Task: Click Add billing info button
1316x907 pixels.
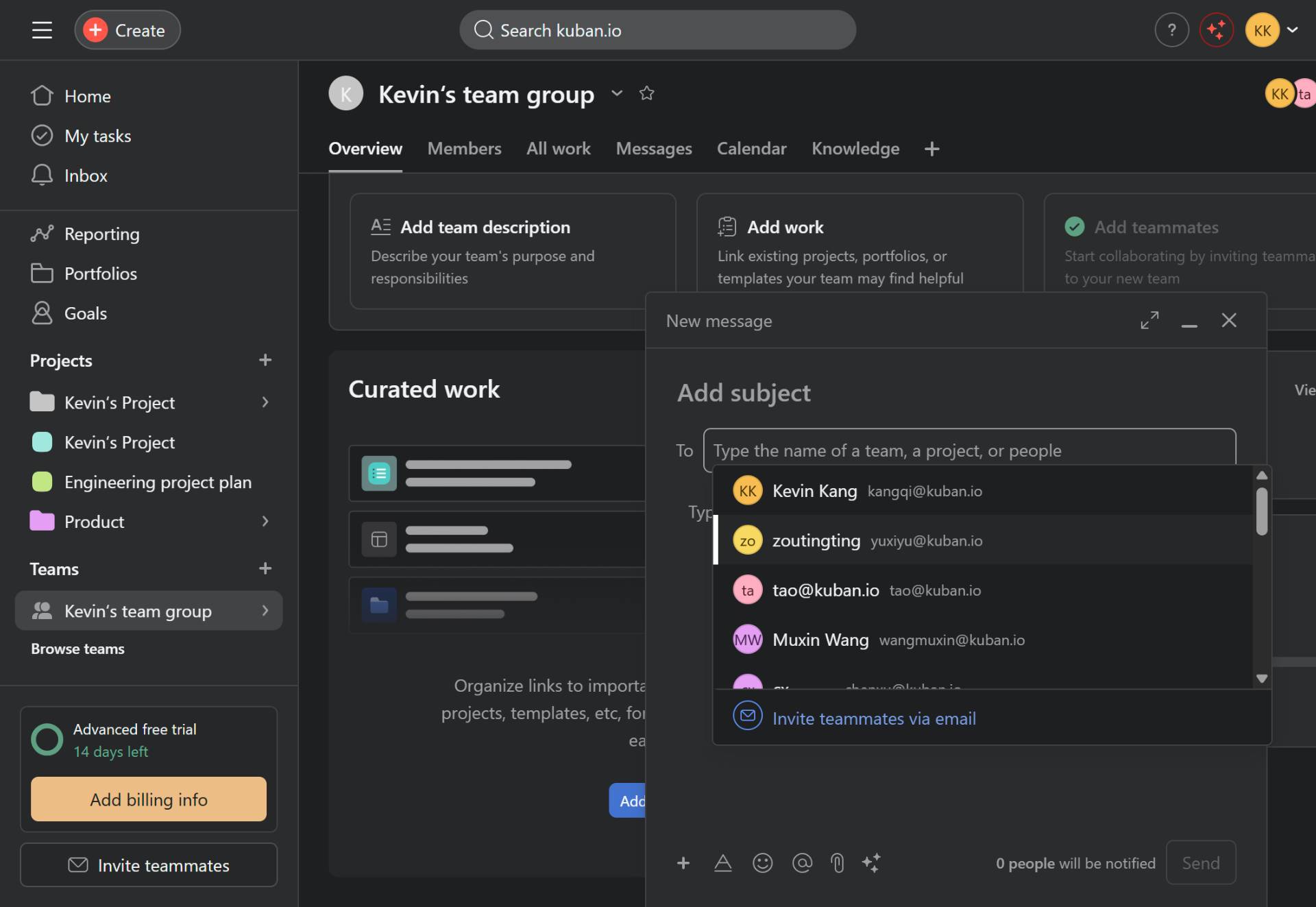Action: click(149, 799)
